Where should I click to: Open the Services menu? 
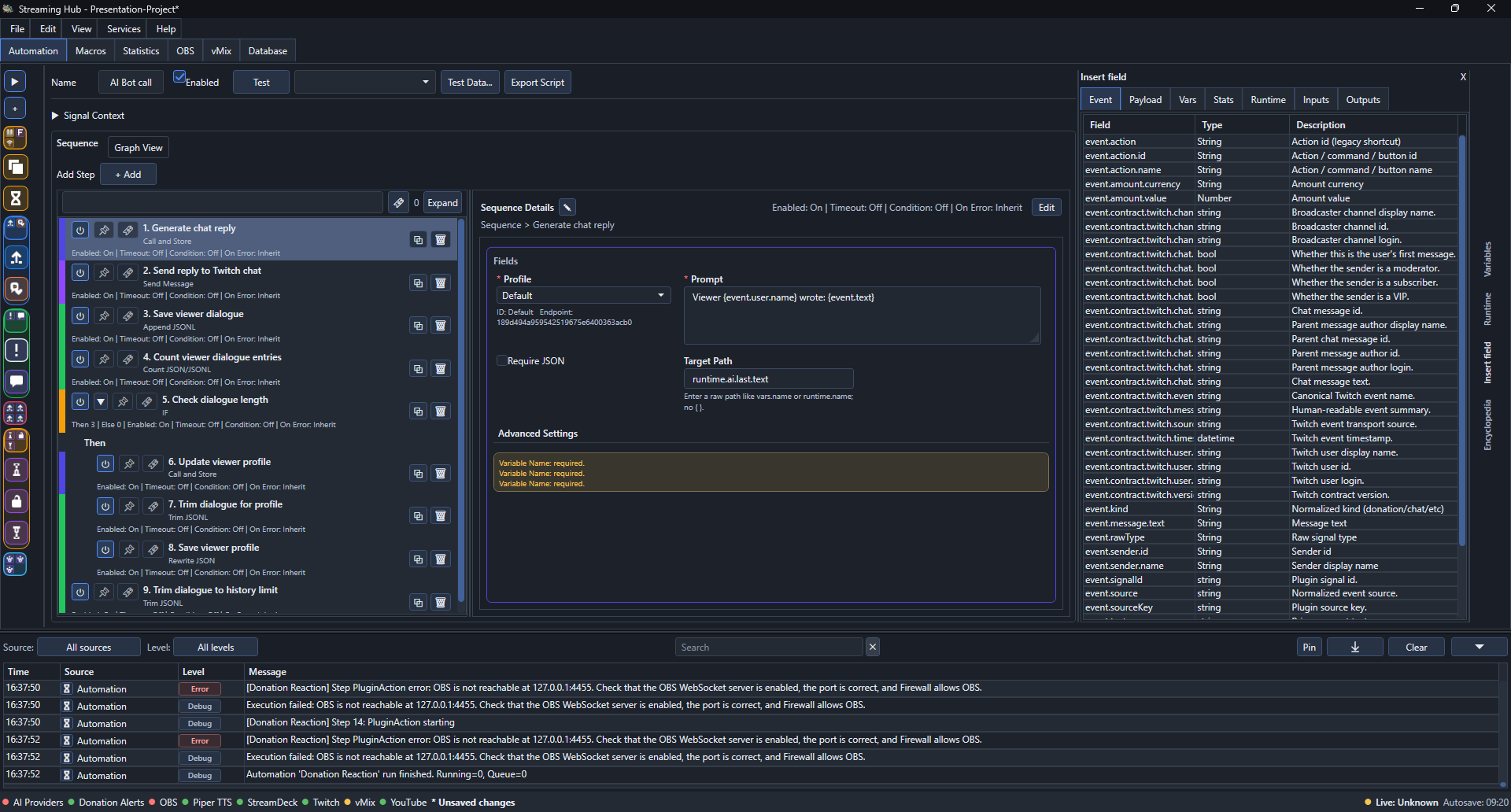[124, 28]
